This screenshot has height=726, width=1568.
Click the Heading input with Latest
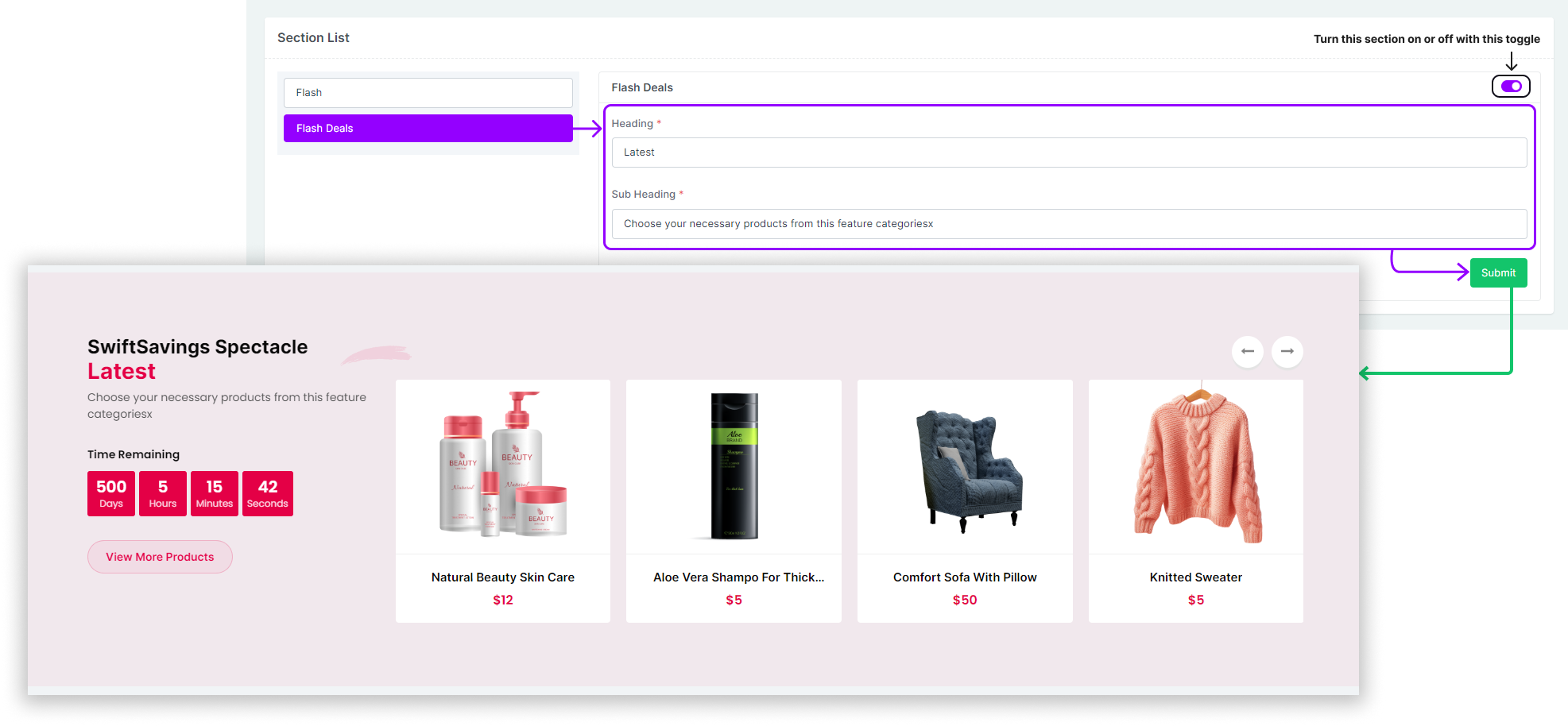point(1068,153)
